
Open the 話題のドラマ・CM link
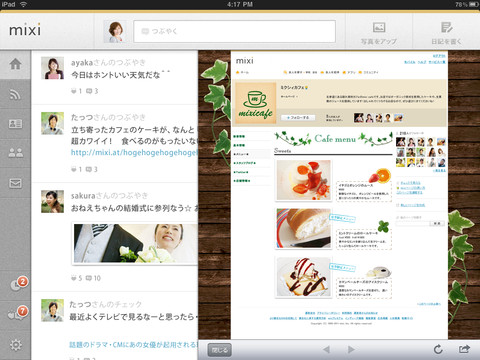[x=133, y=345]
